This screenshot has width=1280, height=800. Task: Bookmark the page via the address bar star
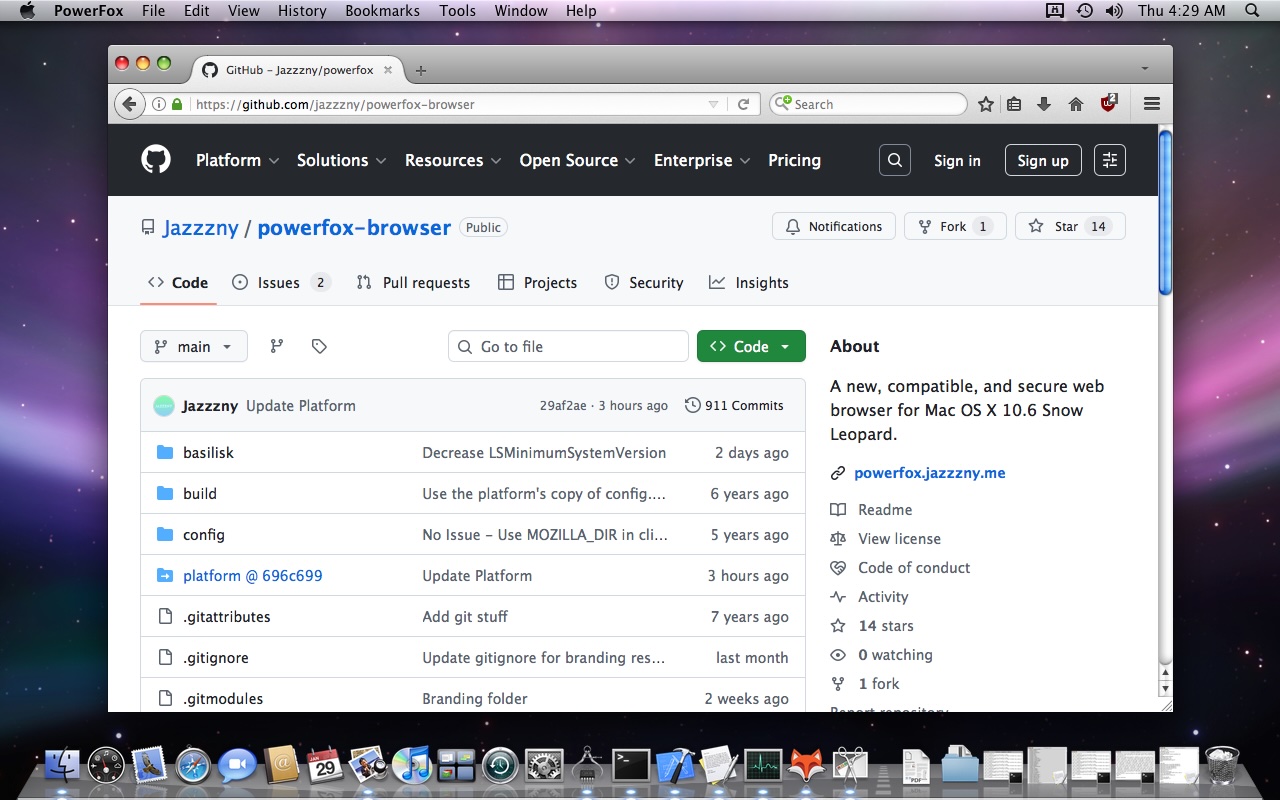[x=986, y=103]
